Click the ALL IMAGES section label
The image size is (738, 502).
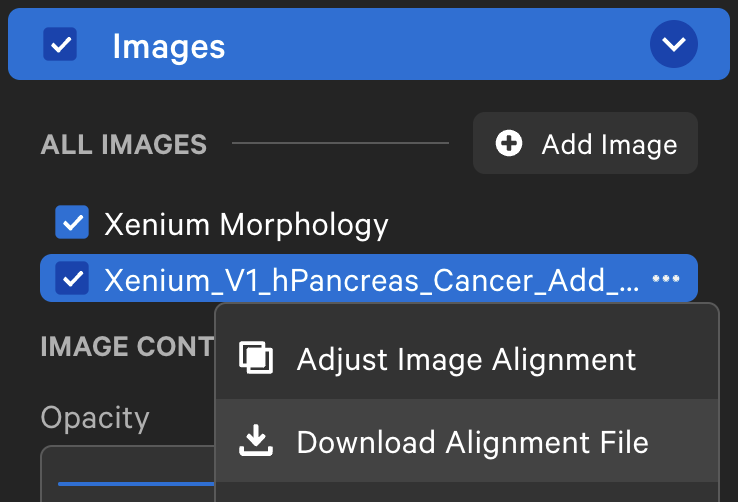point(124,144)
